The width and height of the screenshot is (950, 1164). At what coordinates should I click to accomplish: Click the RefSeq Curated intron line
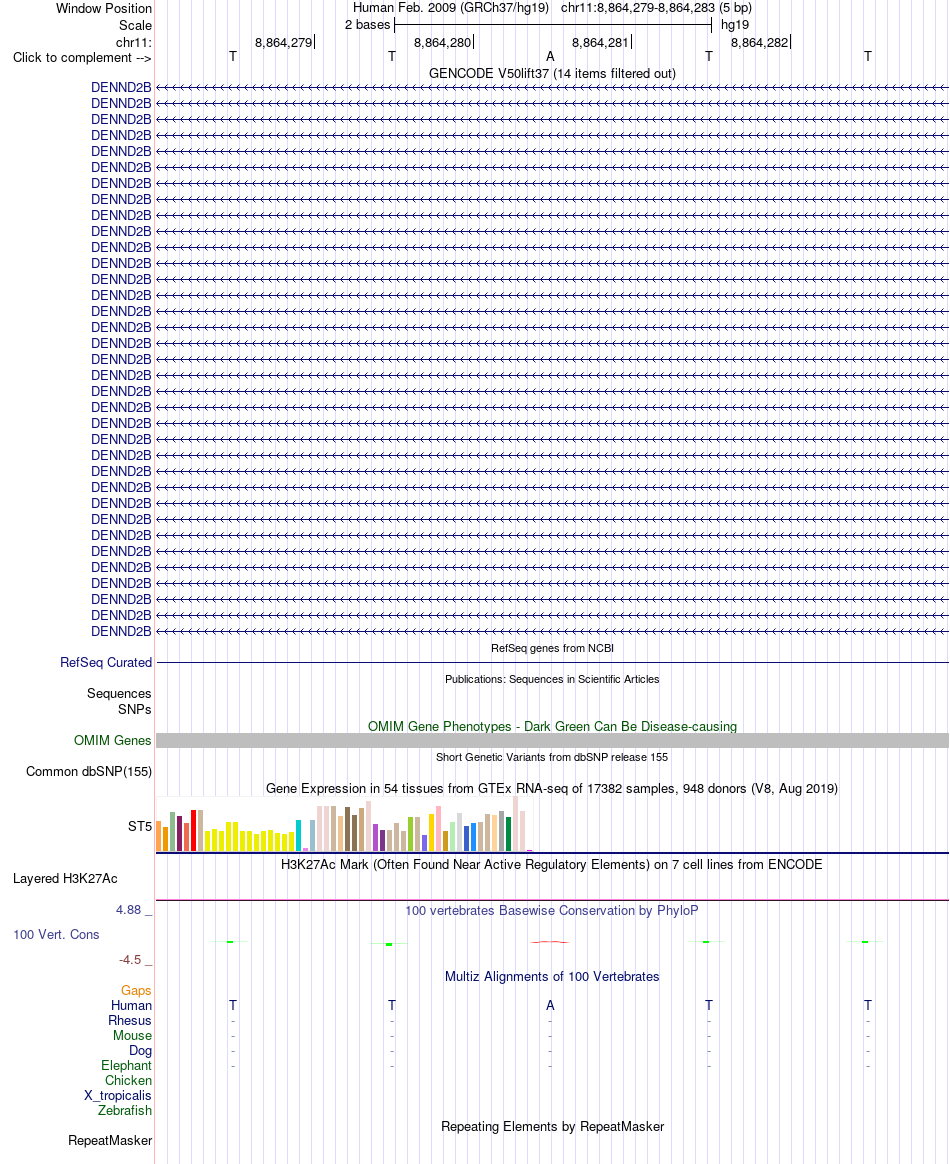click(x=552, y=662)
